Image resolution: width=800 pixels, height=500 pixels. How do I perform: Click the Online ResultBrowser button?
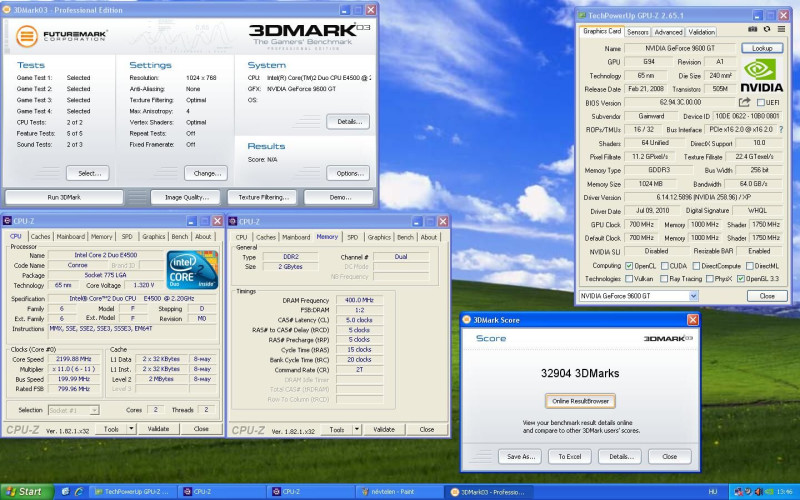click(579, 401)
